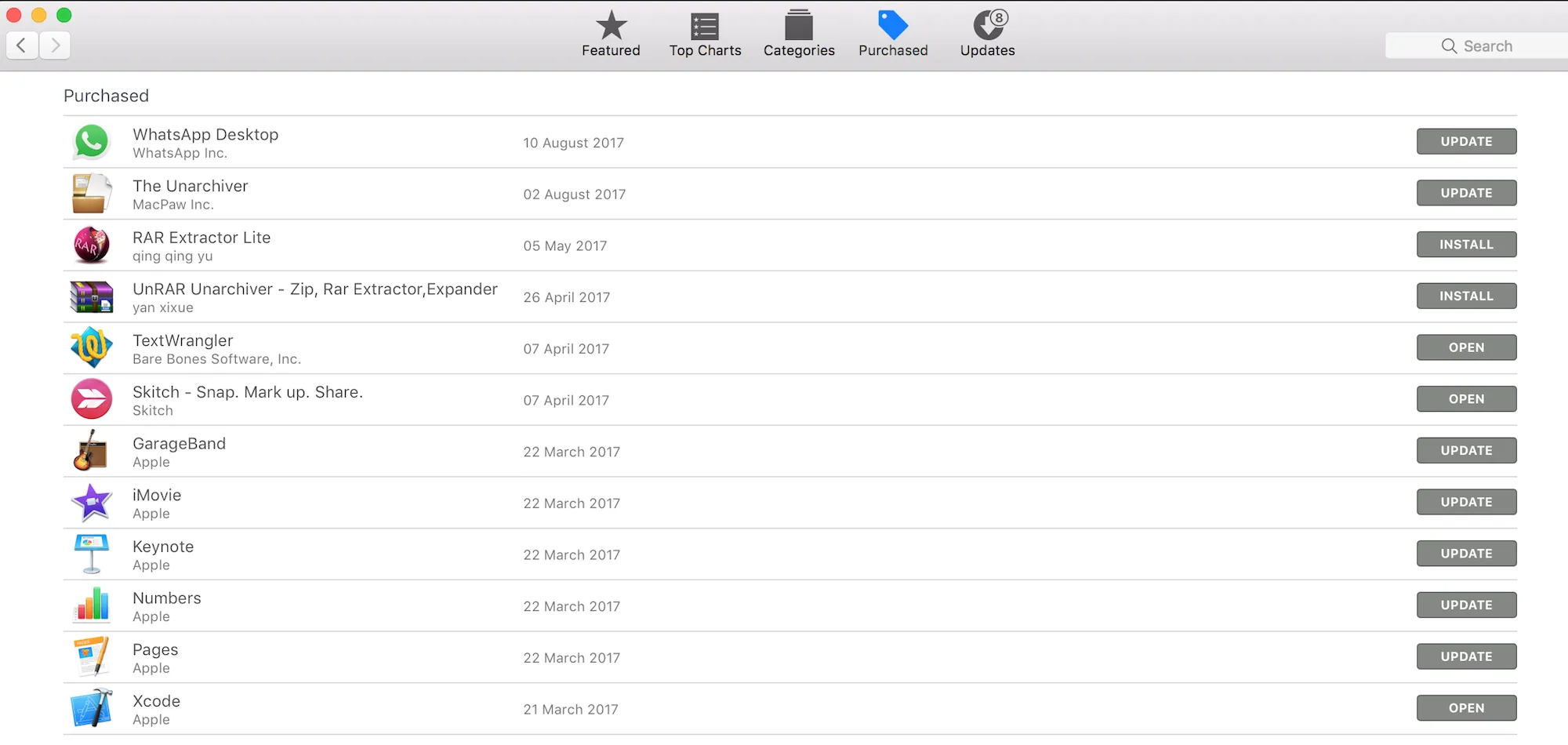Click the Numbers bar chart icon
1568x745 pixels.
click(92, 605)
